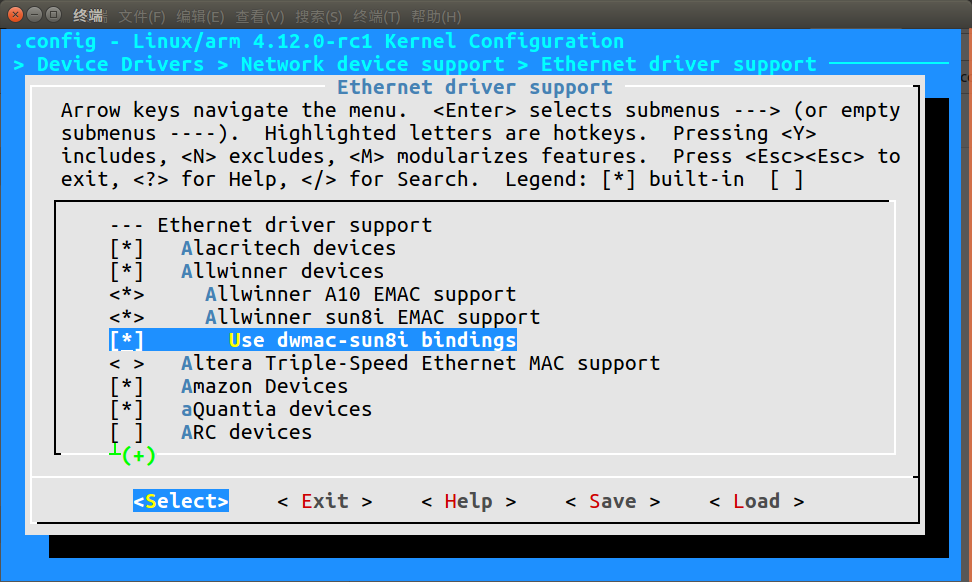972x582 pixels.
Task: Toggle Allwinner A10 EMAC support tristate
Action: 126,294
